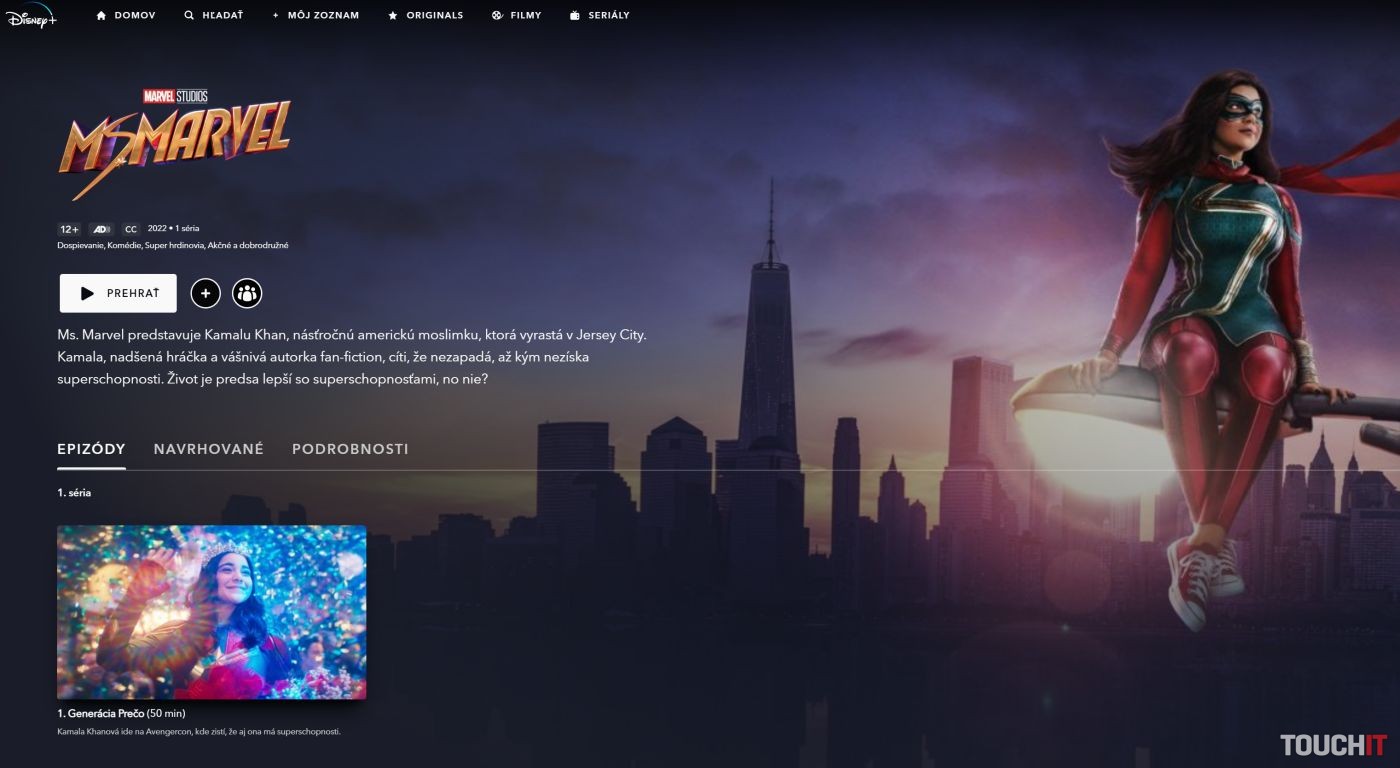This screenshot has width=1400, height=768.
Task: Click episode description 'Kamala Khanová ide na Avengercon'
Action: click(199, 732)
